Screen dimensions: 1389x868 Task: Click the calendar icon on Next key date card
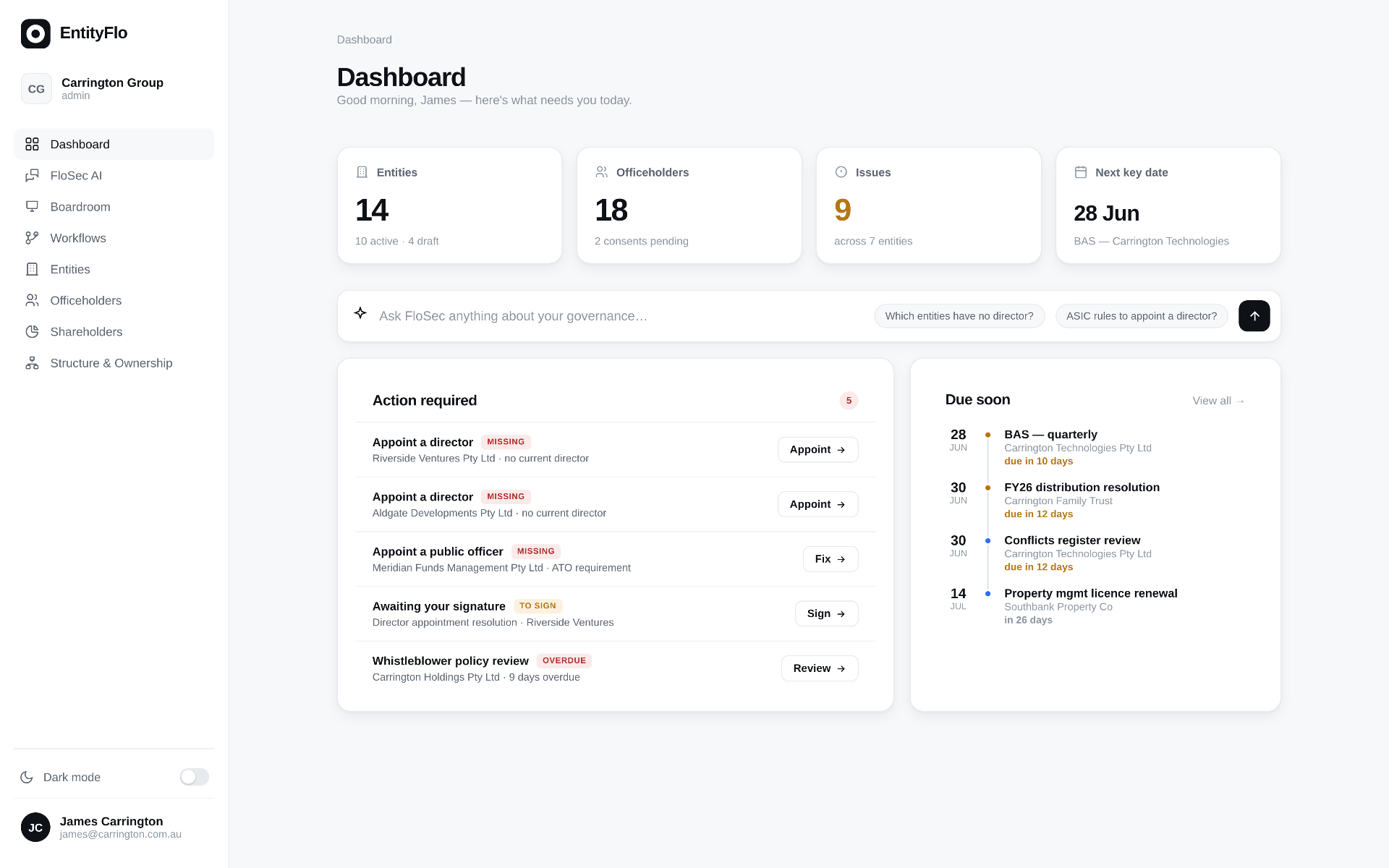tap(1081, 172)
